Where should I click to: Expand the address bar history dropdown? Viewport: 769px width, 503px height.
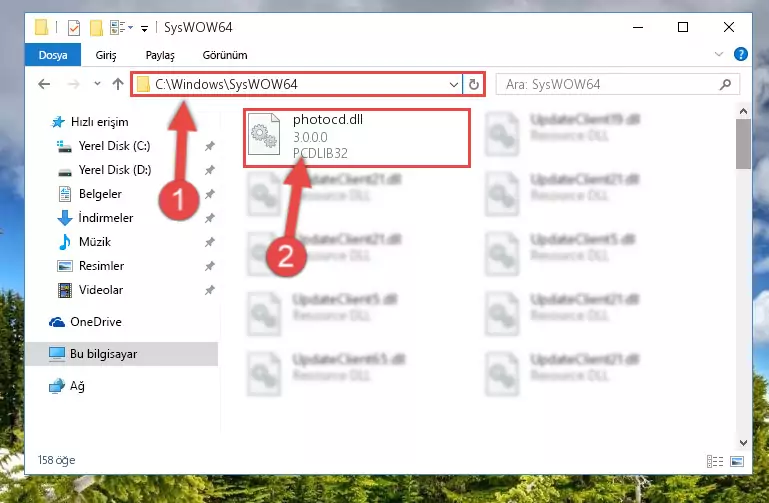click(454, 84)
